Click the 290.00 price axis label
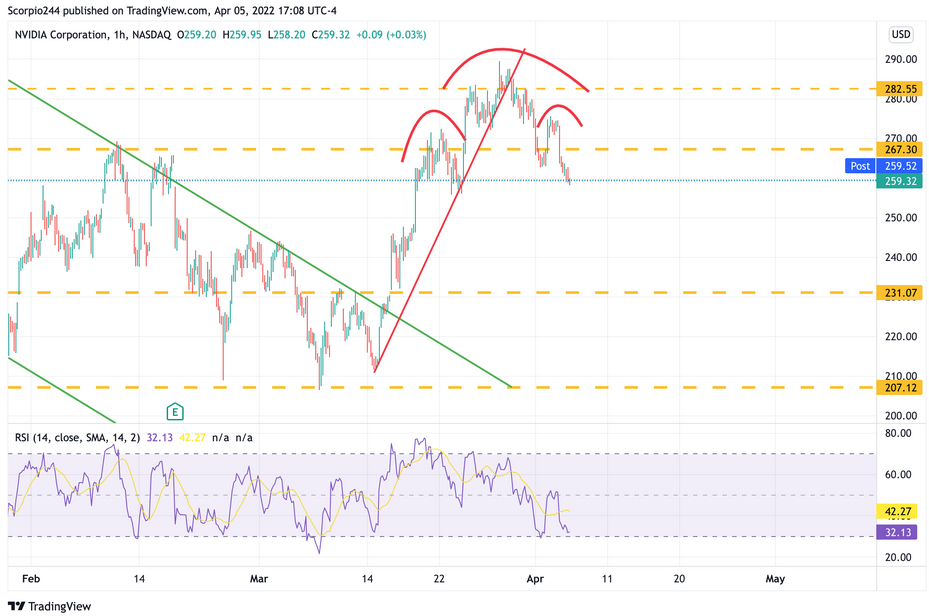The width and height of the screenshot is (929, 616). pyautogui.click(x=901, y=59)
